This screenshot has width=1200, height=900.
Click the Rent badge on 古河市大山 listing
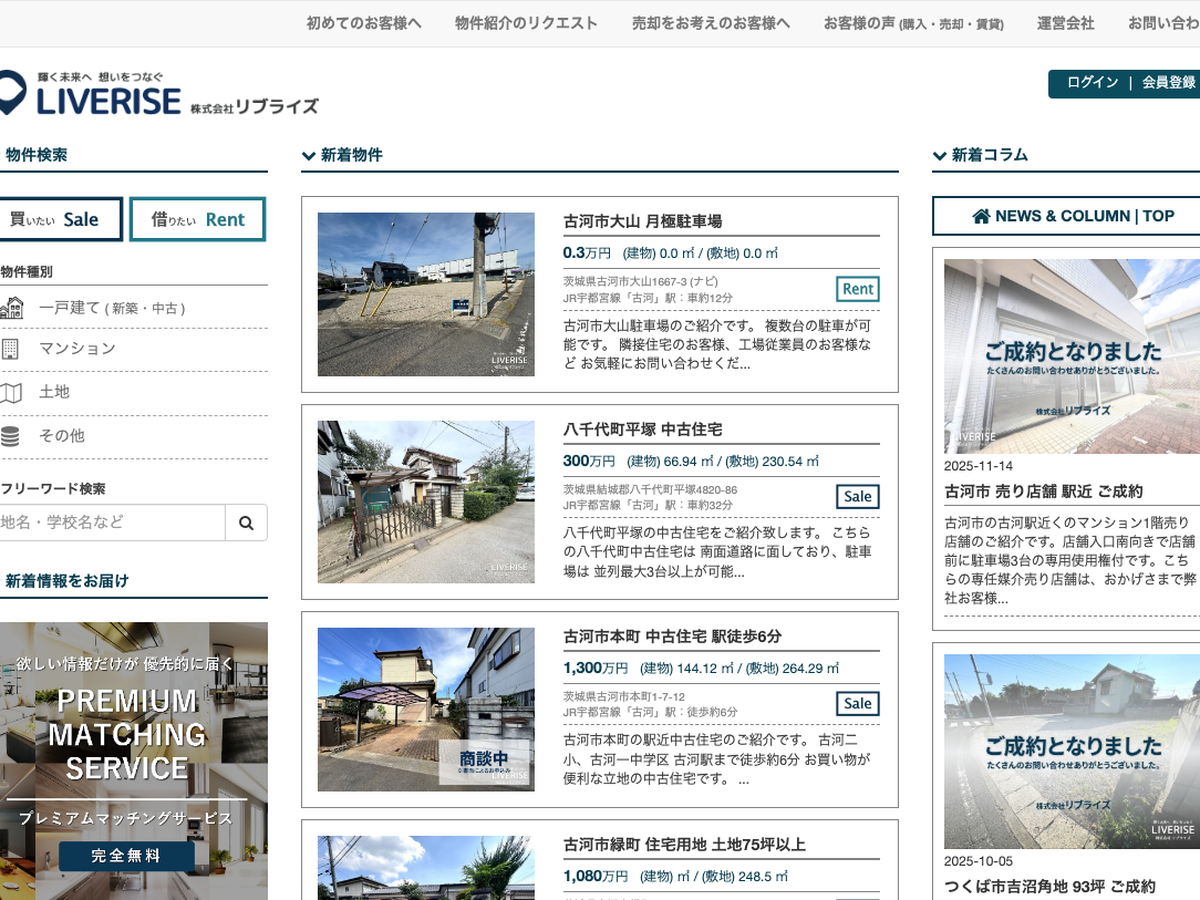tap(857, 289)
